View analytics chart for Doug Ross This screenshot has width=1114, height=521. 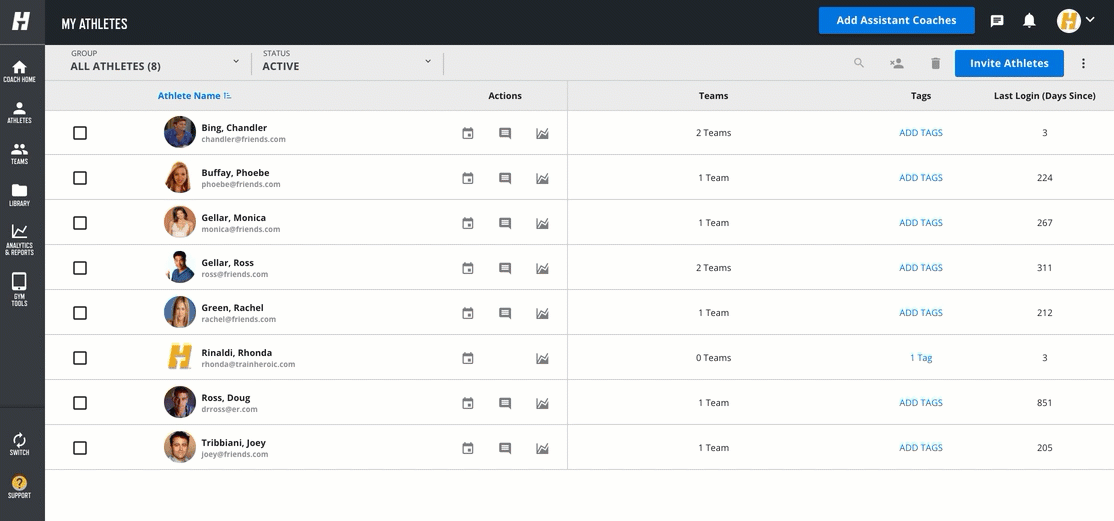(x=542, y=403)
